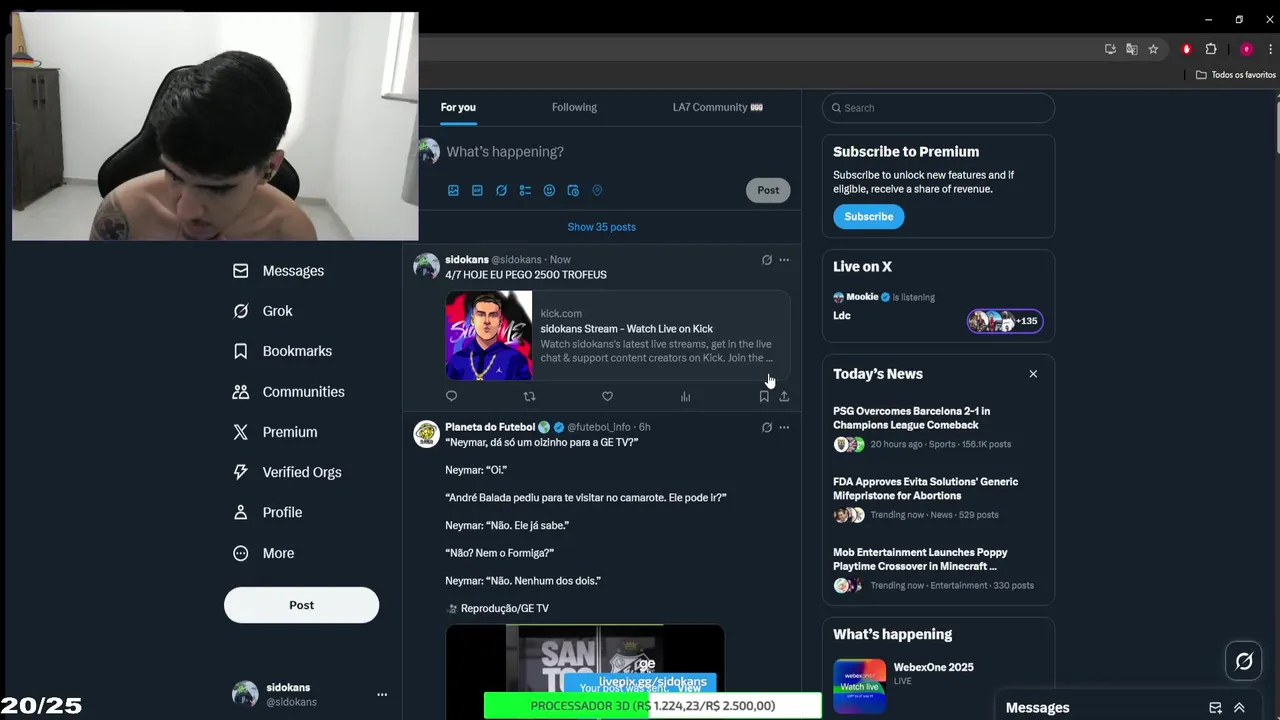Viewport: 1280px width, 720px height.
Task: Open Todos os favoritos folder
Action: point(1236,75)
